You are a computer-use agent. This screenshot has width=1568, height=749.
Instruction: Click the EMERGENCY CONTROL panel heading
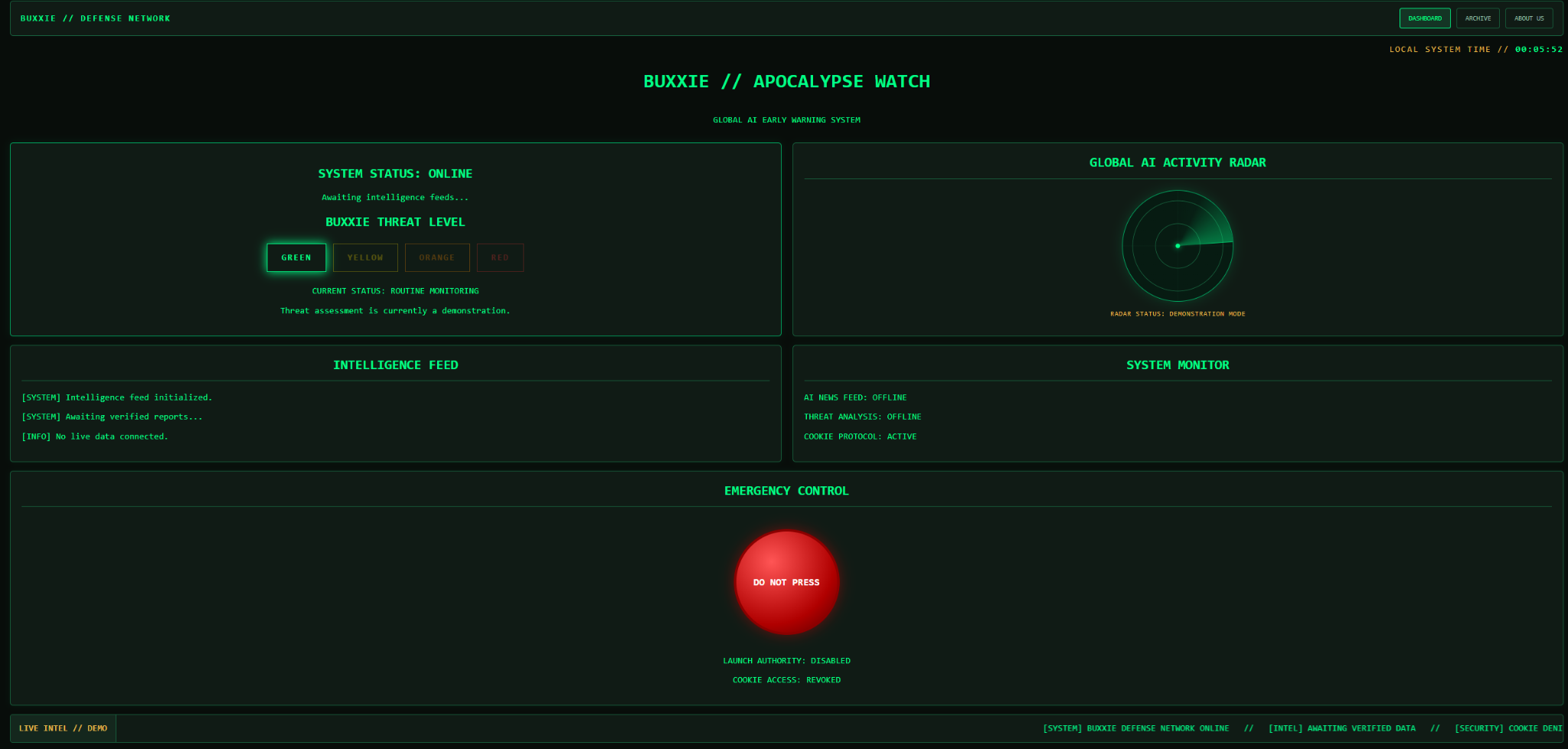[786, 491]
